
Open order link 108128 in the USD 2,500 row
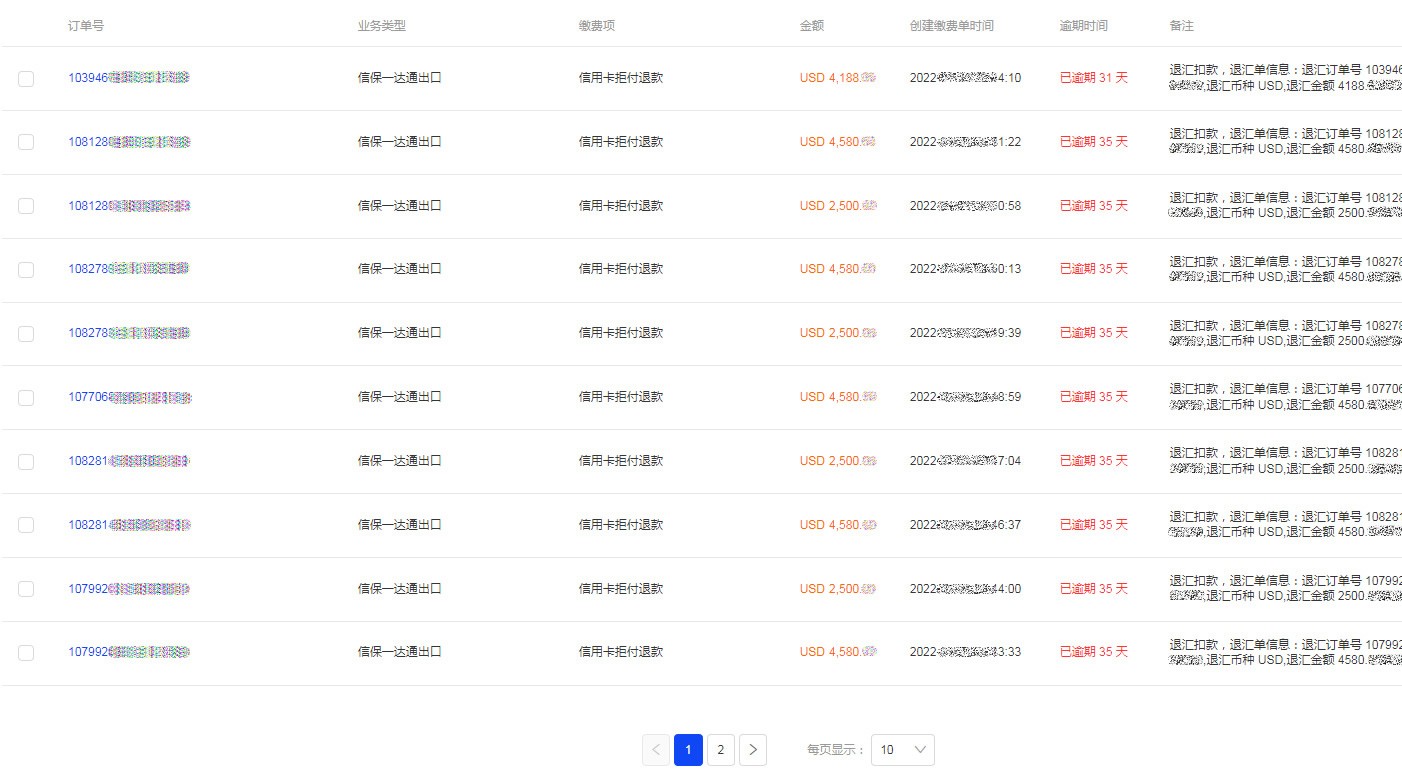[129, 206]
